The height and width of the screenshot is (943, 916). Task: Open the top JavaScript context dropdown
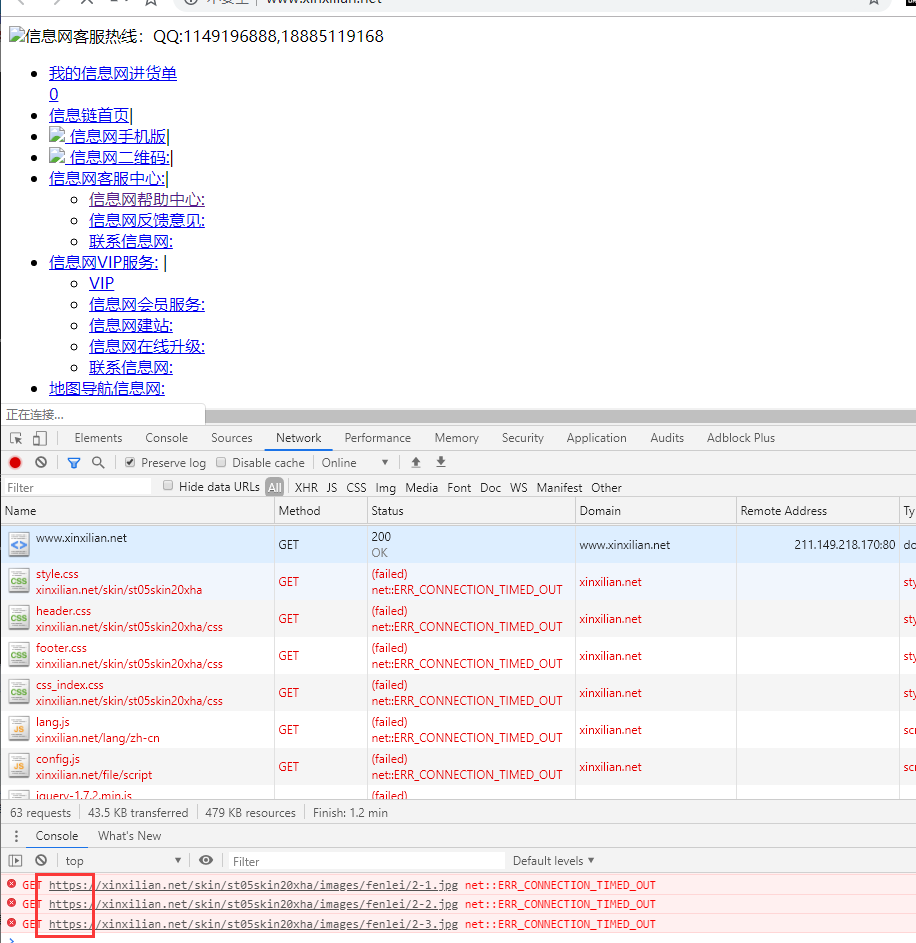[123, 861]
